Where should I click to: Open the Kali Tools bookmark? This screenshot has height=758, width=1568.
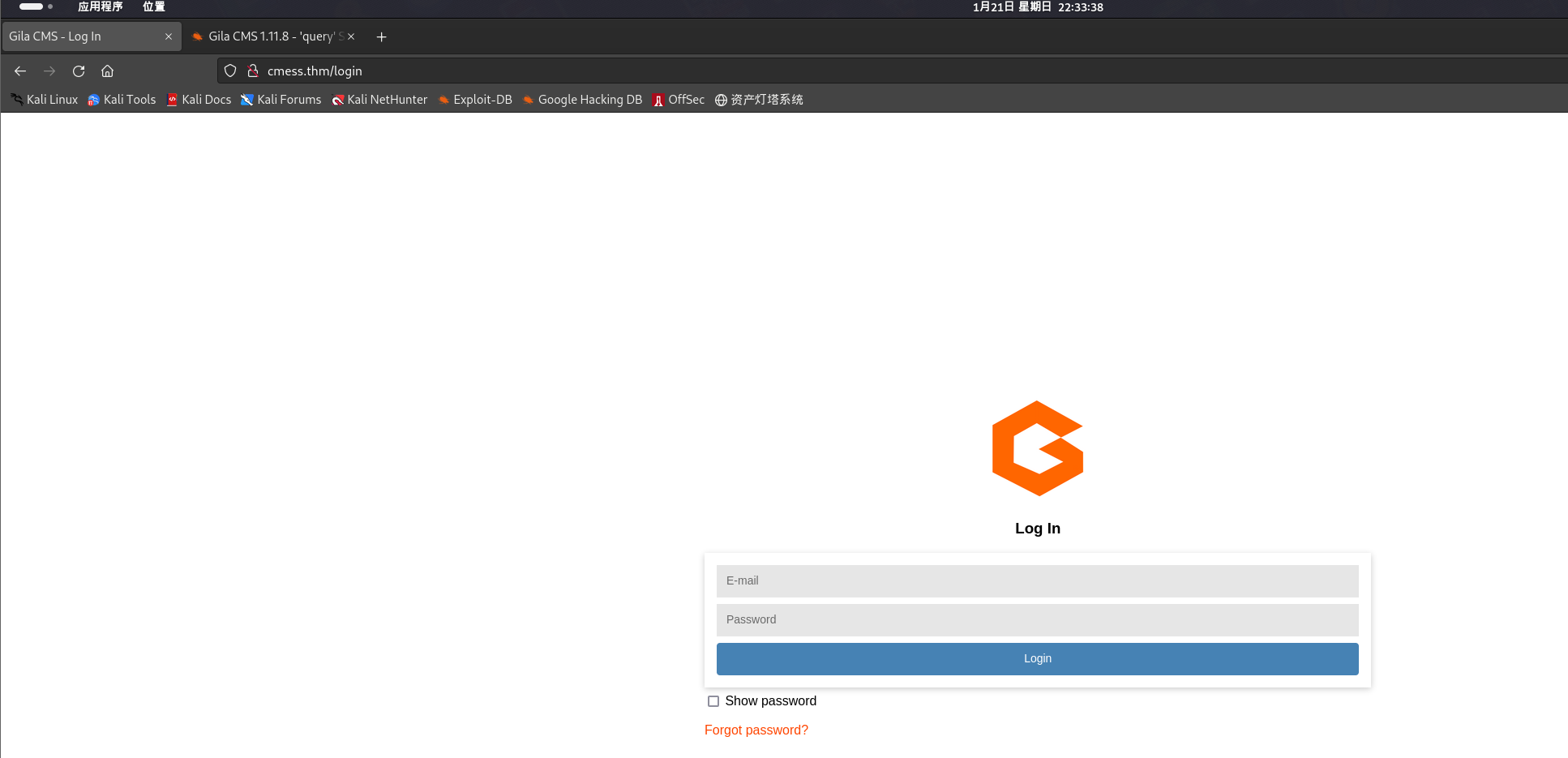click(122, 100)
